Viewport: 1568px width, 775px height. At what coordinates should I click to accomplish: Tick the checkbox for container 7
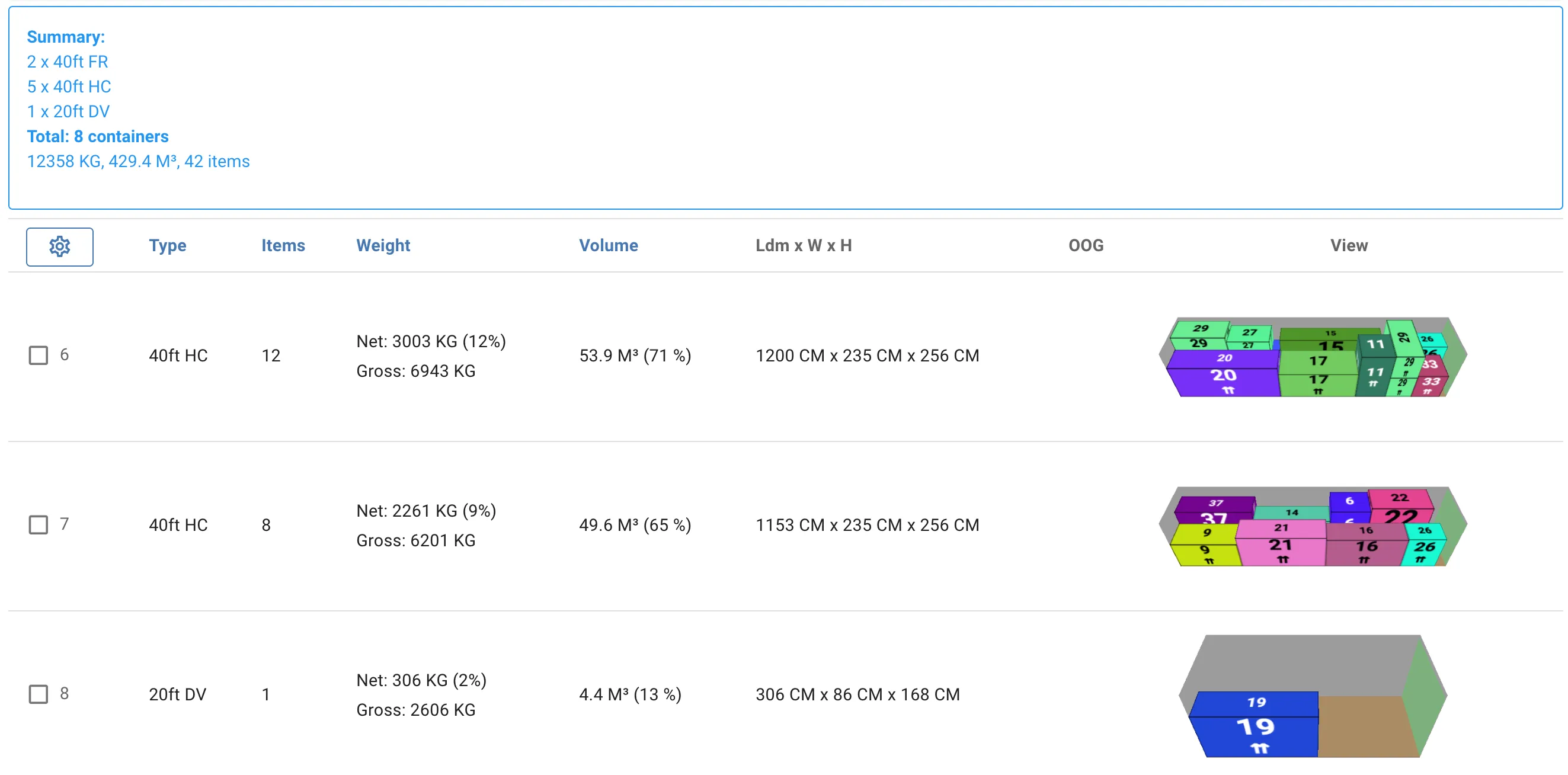tap(39, 524)
